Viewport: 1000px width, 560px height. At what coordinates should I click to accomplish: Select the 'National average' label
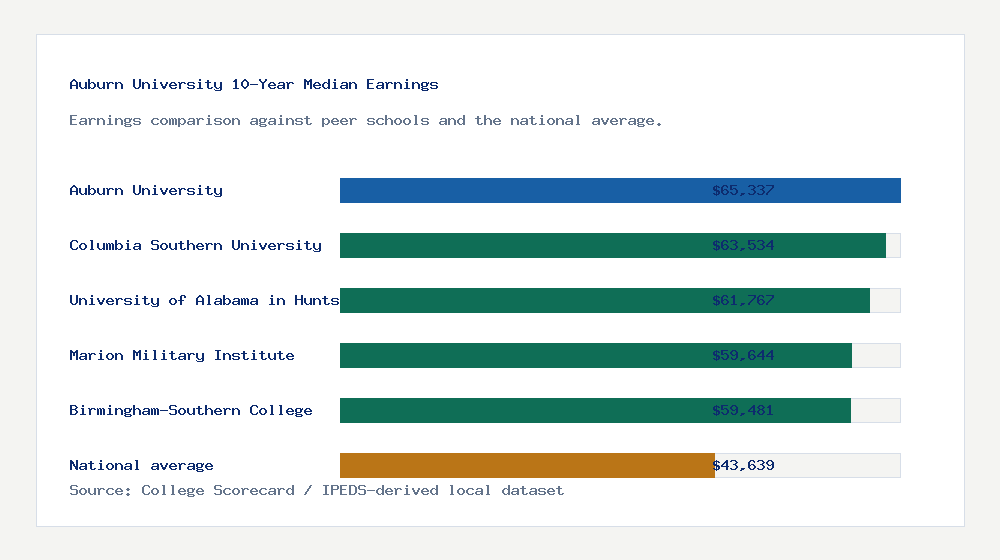click(141, 466)
